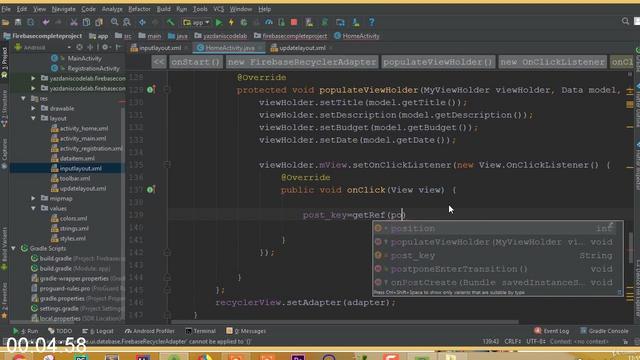Viewport: 640px width, 360px height.
Task: Click the Help question mark icon
Action: point(371,22)
